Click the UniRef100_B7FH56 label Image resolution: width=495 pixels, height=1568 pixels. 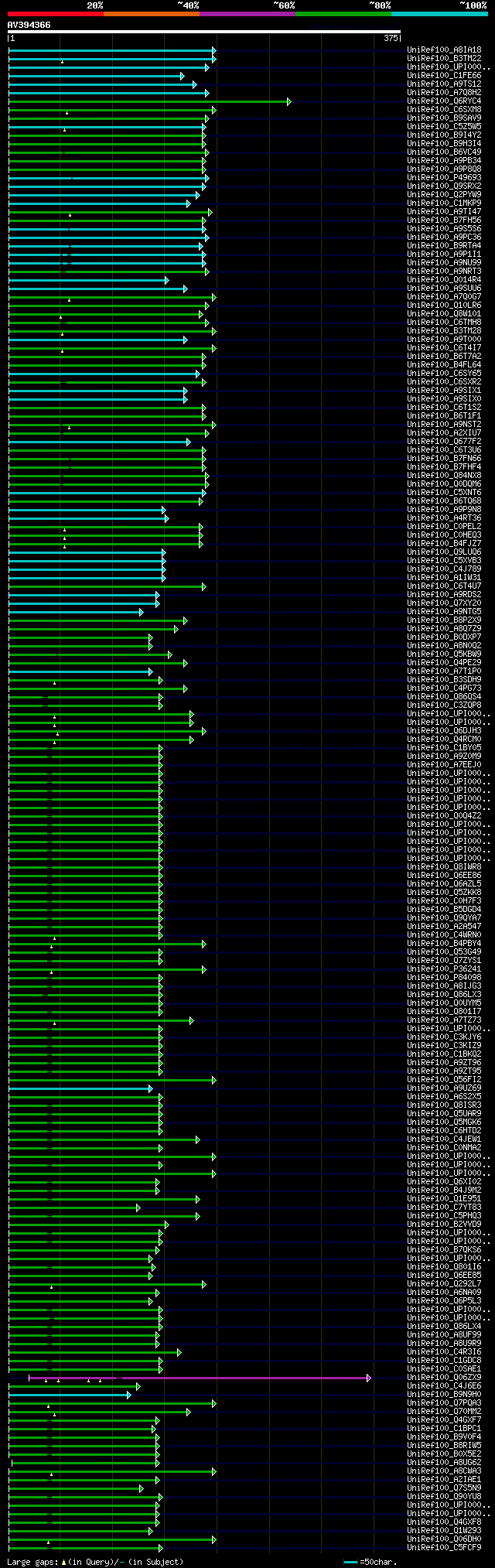click(444, 220)
